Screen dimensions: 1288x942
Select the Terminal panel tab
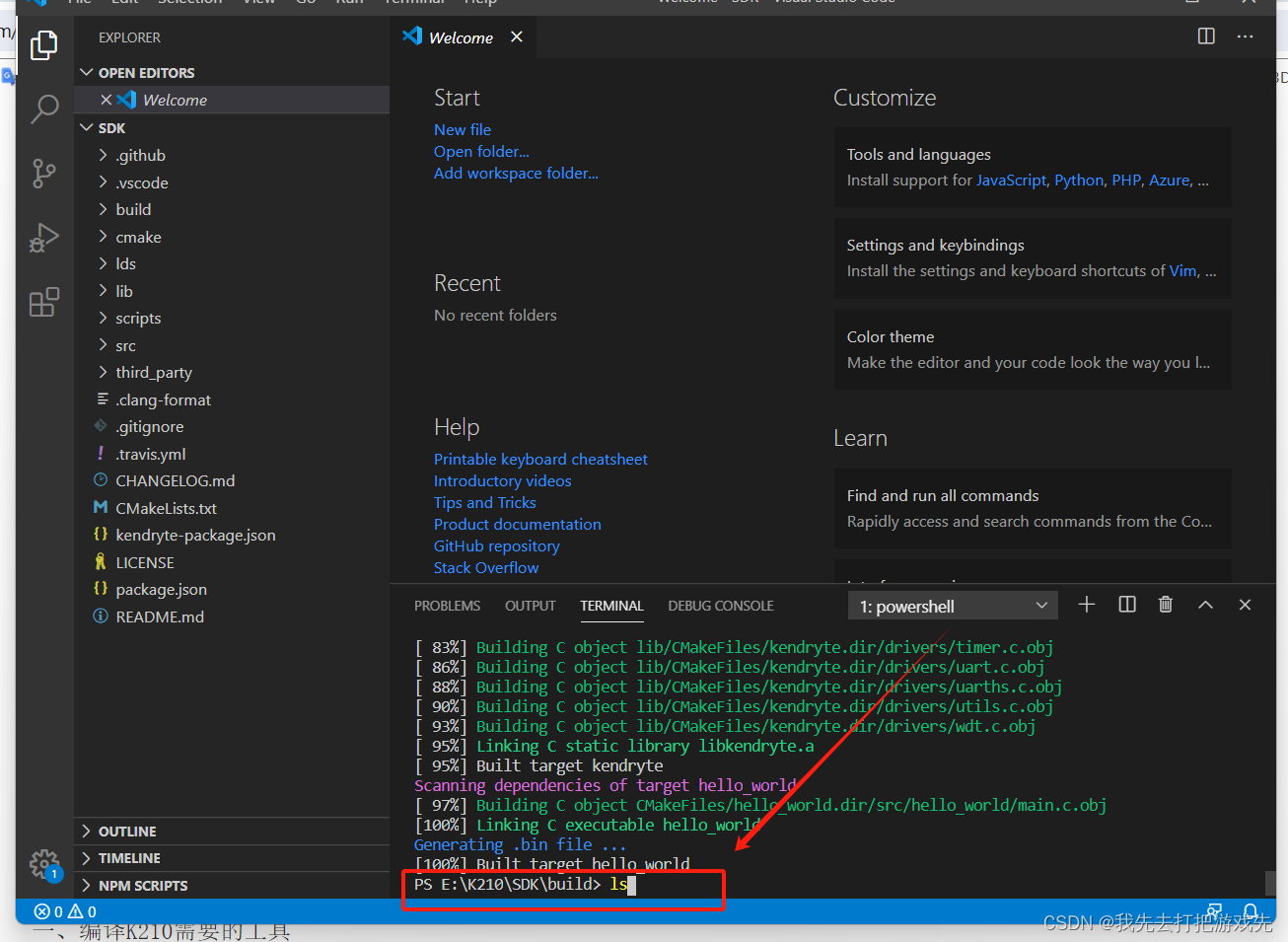611,606
